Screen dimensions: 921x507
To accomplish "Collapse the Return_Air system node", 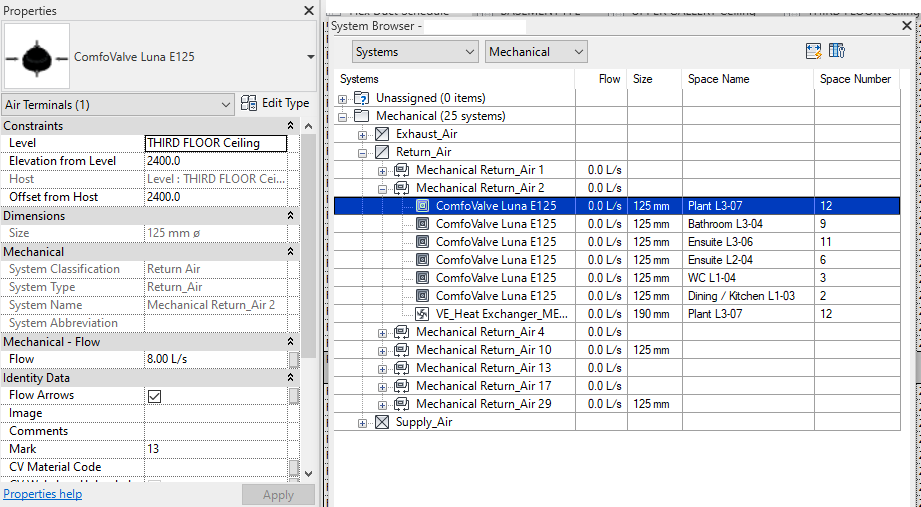I will click(x=362, y=153).
